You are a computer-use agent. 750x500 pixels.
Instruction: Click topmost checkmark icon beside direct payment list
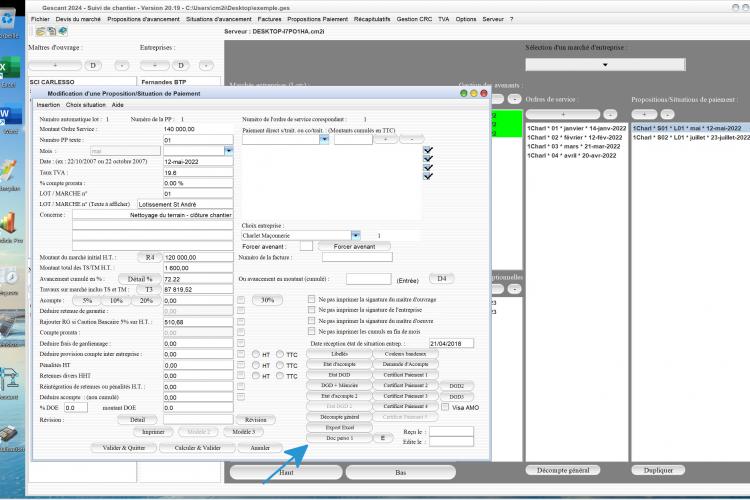428,150
